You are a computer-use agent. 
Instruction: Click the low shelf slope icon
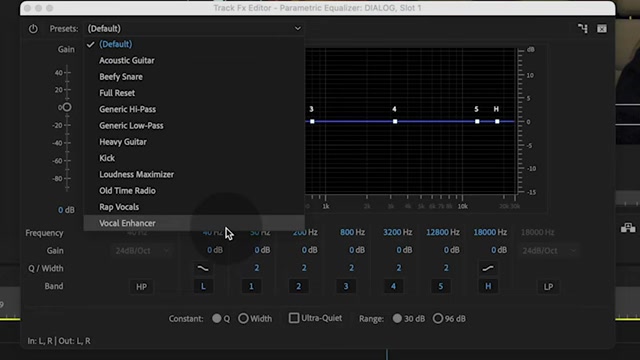pos(203,269)
